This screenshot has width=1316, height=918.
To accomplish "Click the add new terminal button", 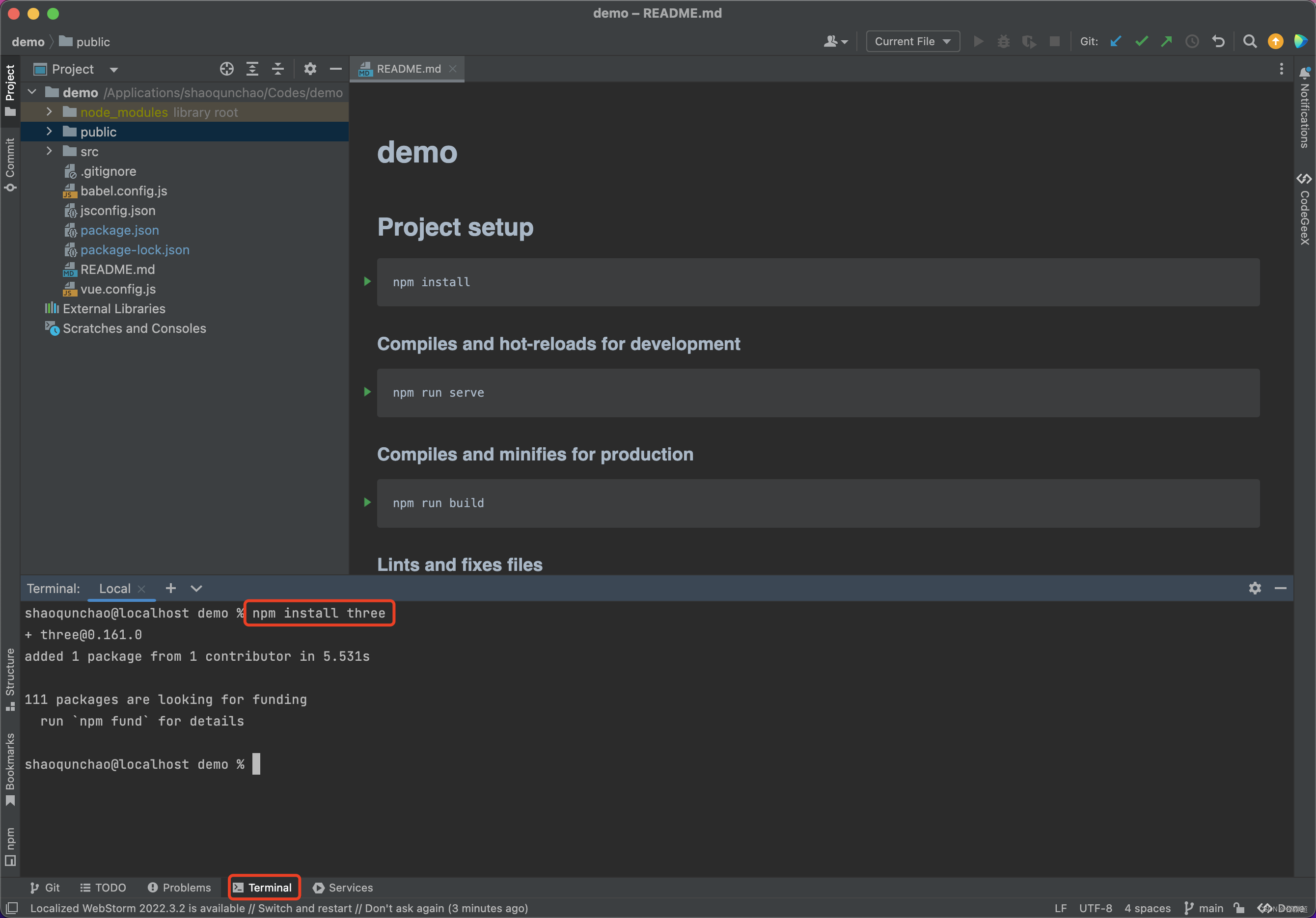I will pos(171,587).
